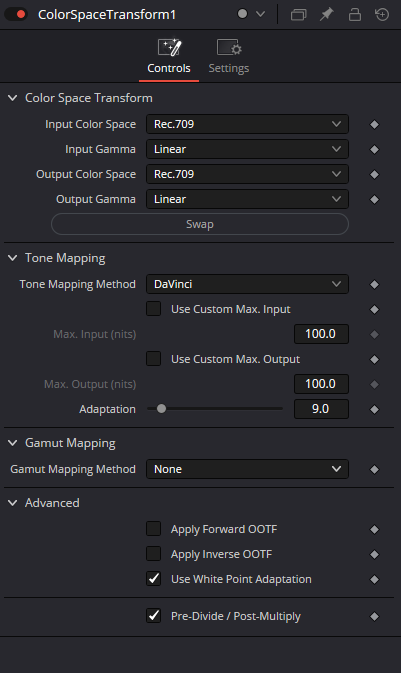Add keyframe for Use White Point Adaptation
The height and width of the screenshot is (673, 401).
tap(374, 579)
